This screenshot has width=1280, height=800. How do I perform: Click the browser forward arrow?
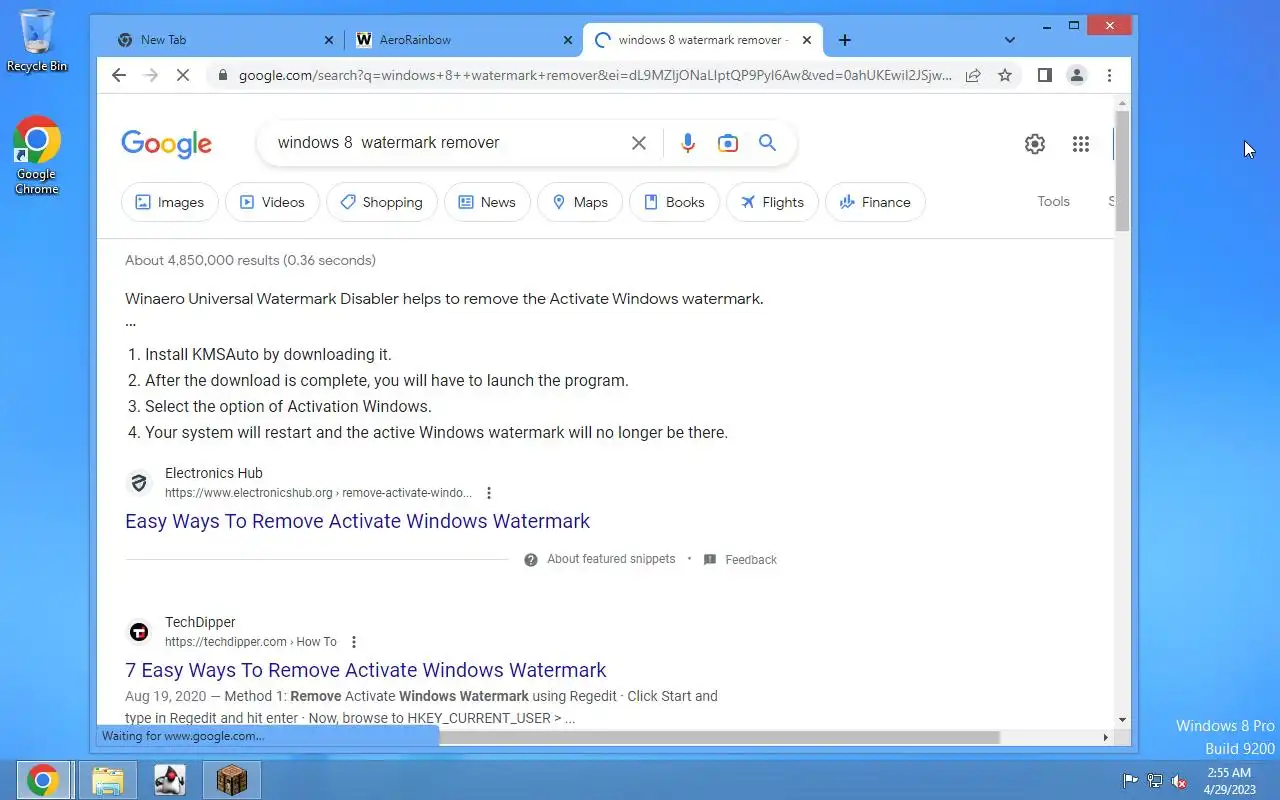(151, 75)
